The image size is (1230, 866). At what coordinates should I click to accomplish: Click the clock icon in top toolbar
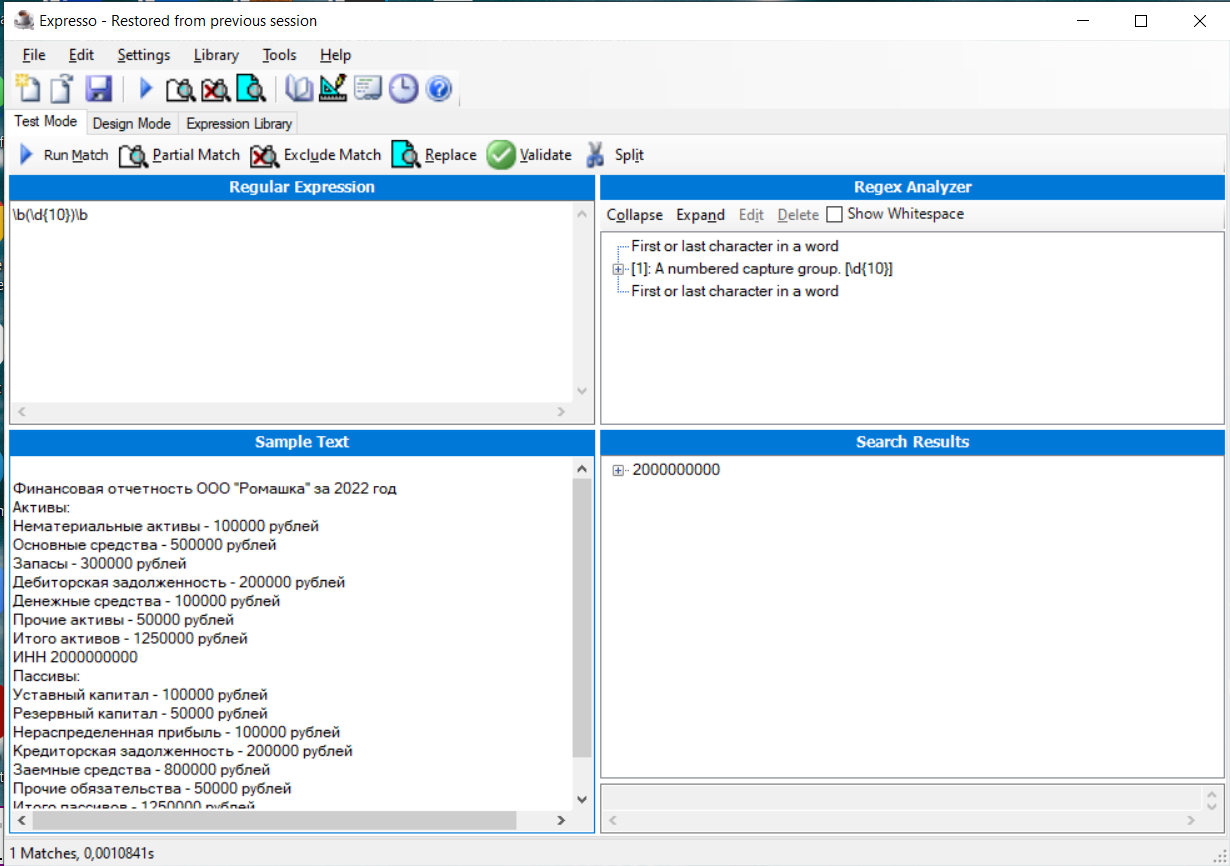pyautogui.click(x=403, y=89)
